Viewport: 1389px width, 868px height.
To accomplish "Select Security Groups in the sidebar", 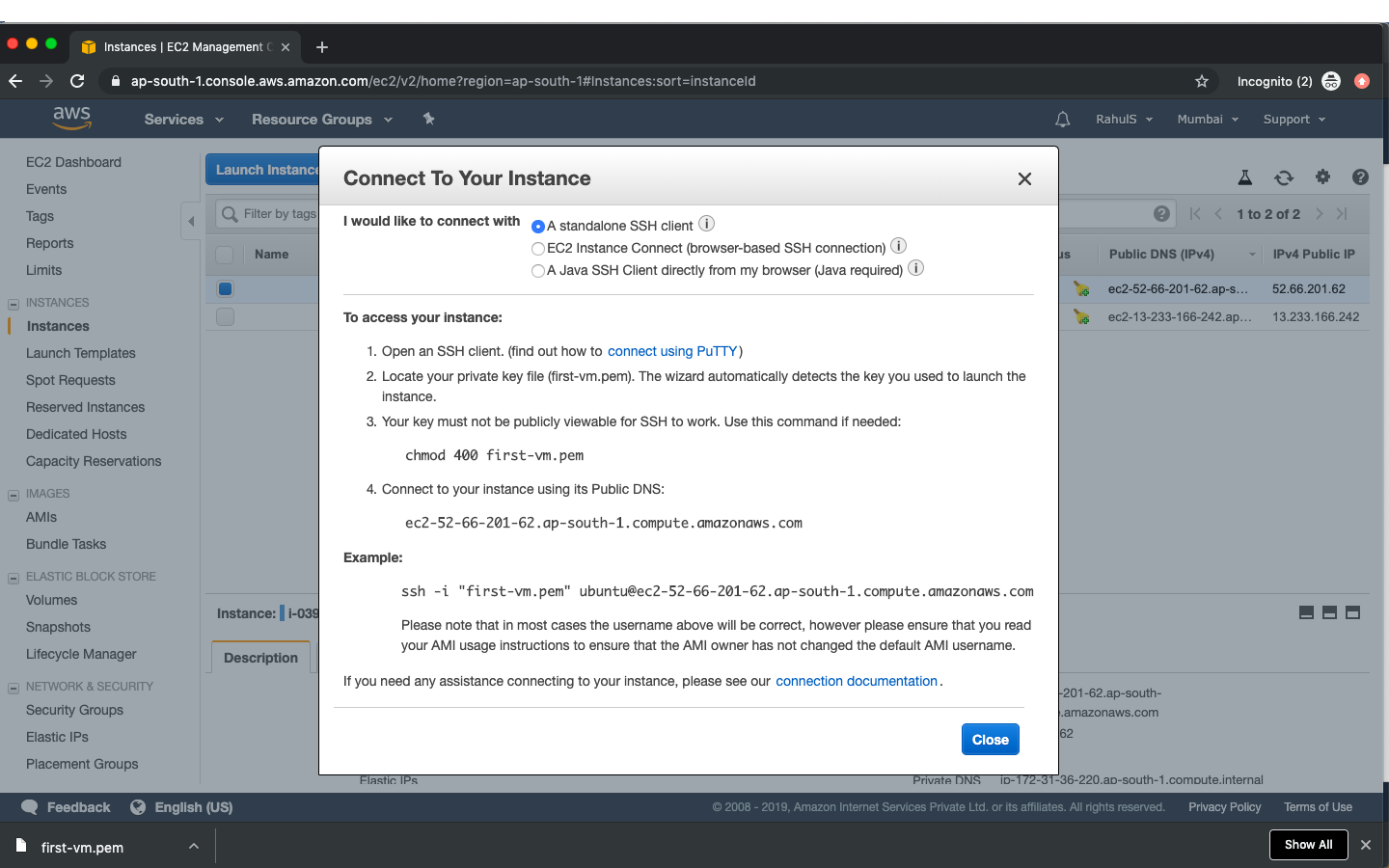I will point(74,710).
